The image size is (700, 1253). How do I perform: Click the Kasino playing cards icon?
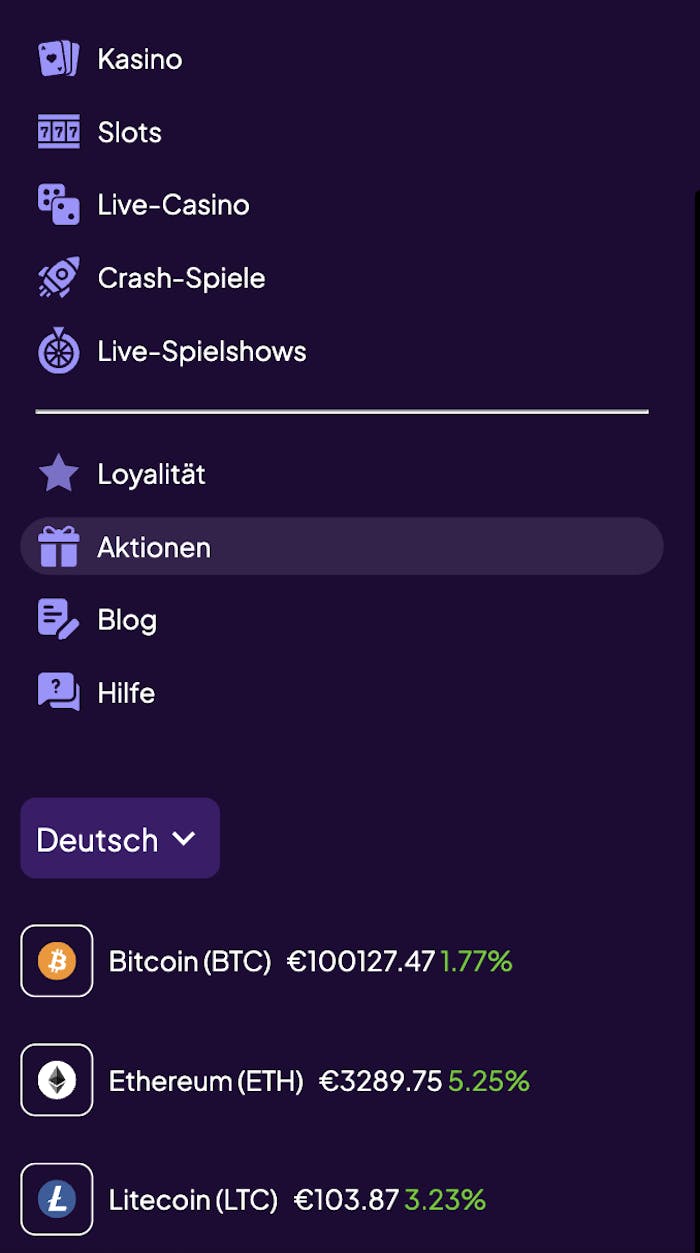pos(58,59)
